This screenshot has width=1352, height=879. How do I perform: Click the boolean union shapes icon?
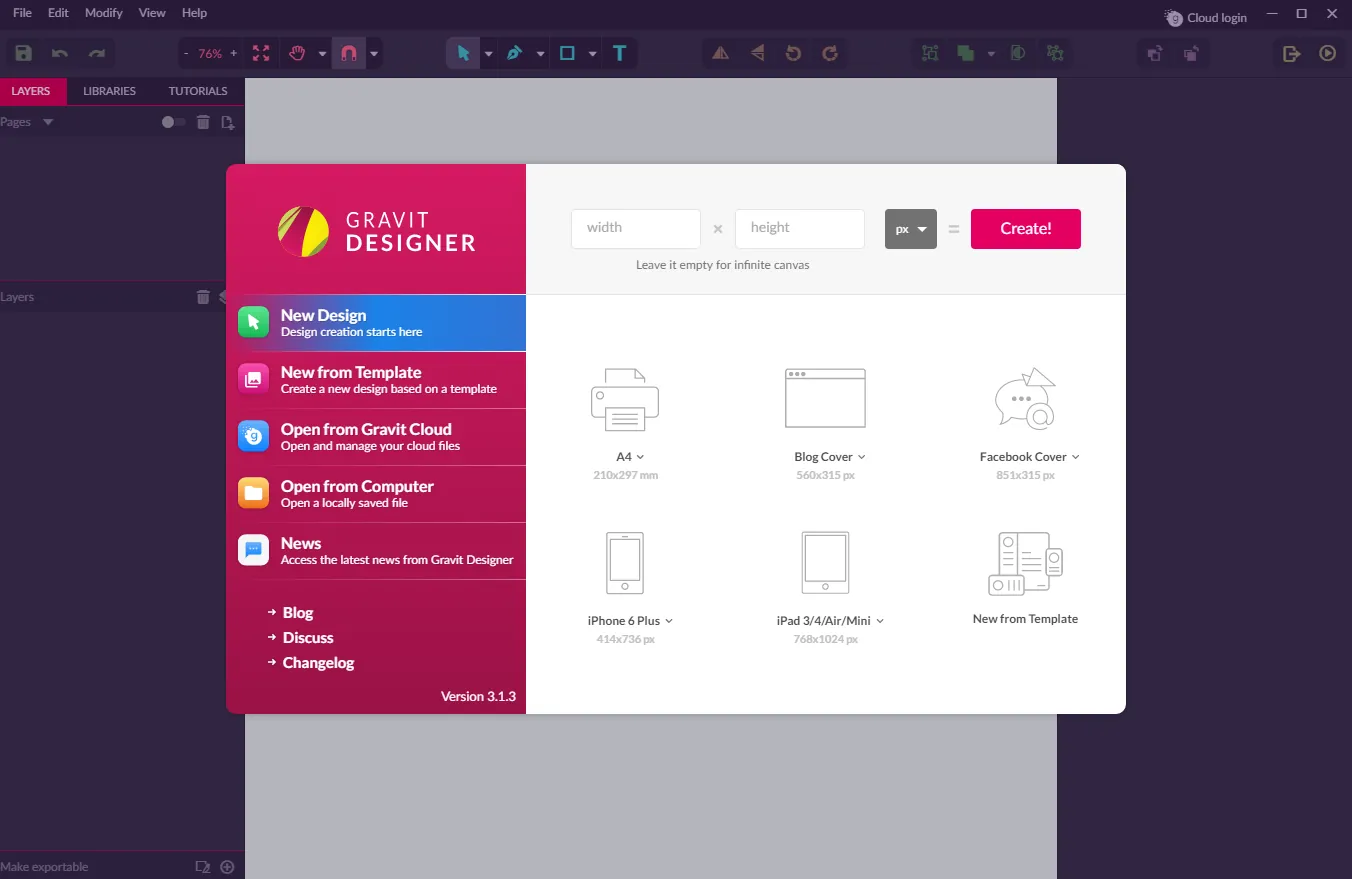coord(965,53)
